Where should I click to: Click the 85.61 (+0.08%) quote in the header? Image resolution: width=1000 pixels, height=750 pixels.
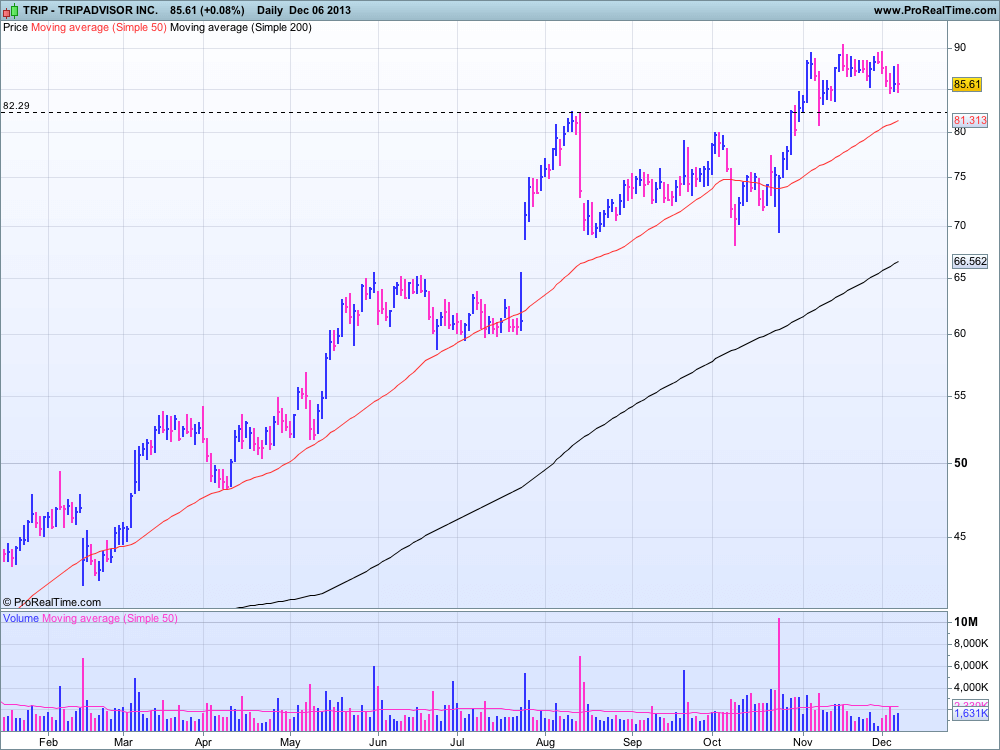pos(207,10)
